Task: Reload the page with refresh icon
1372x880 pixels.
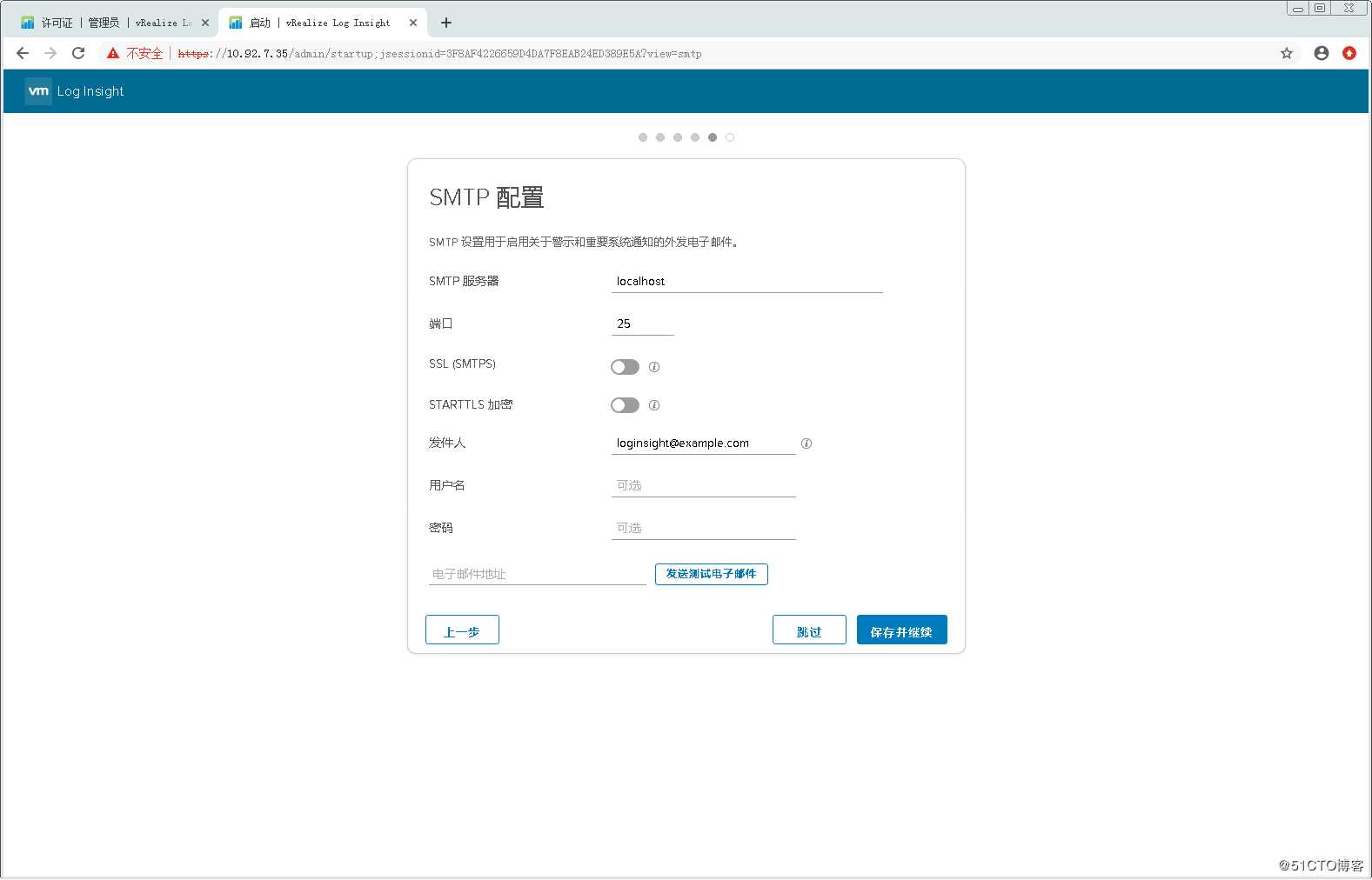Action: 78,53
